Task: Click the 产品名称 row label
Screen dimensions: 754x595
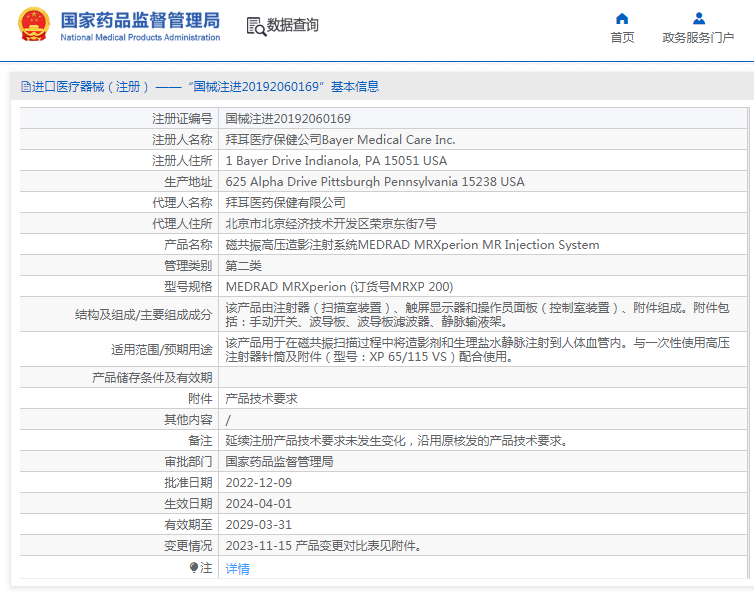Action: 188,244
